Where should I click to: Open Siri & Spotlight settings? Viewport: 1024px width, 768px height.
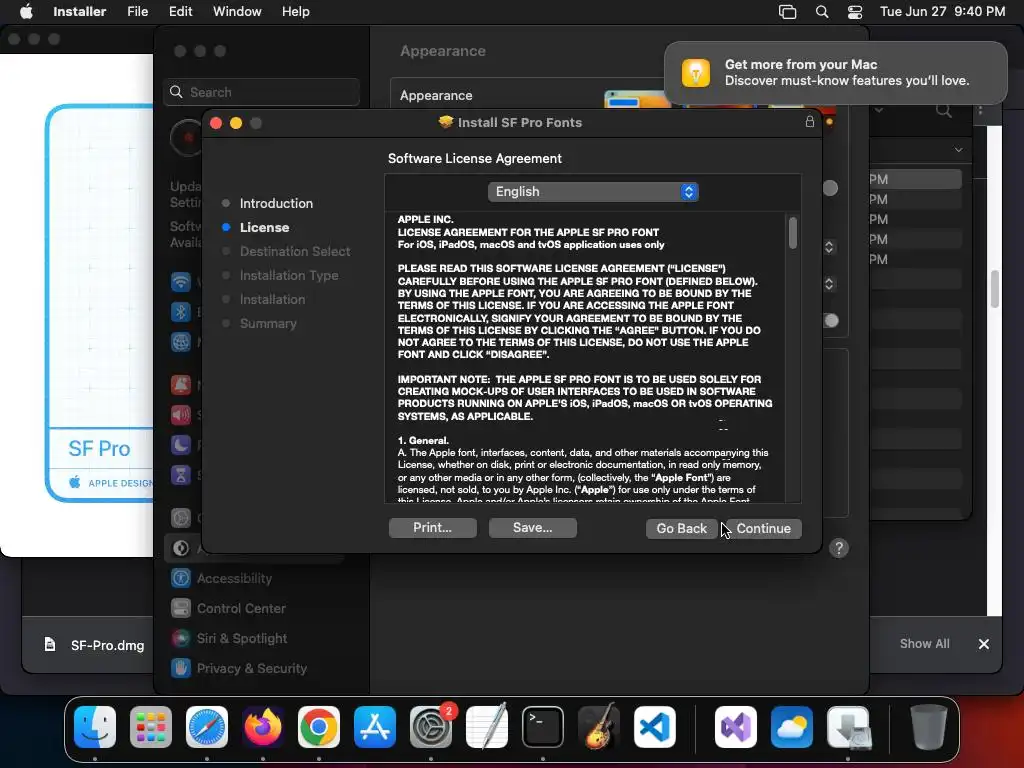tap(242, 638)
